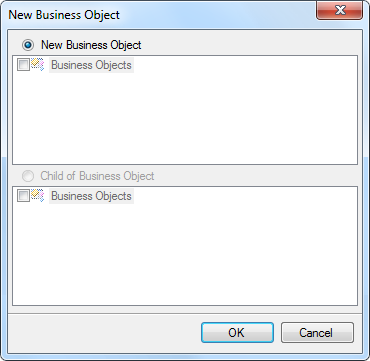Click the Child of Business Object label text
The height and width of the screenshot is (361, 370).
[x=97, y=176]
